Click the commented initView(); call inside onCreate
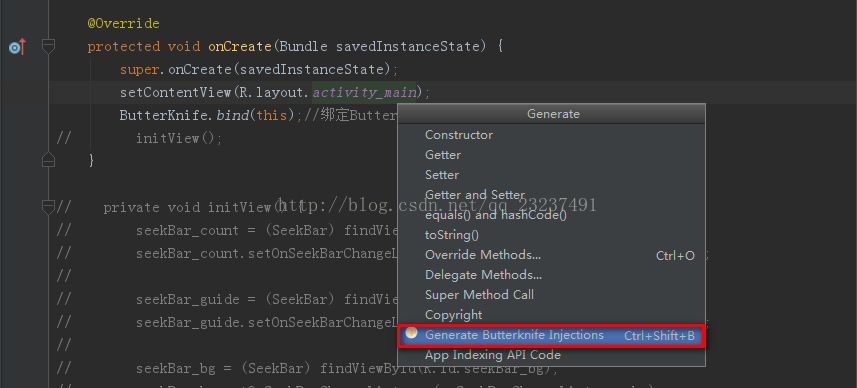 point(179,138)
